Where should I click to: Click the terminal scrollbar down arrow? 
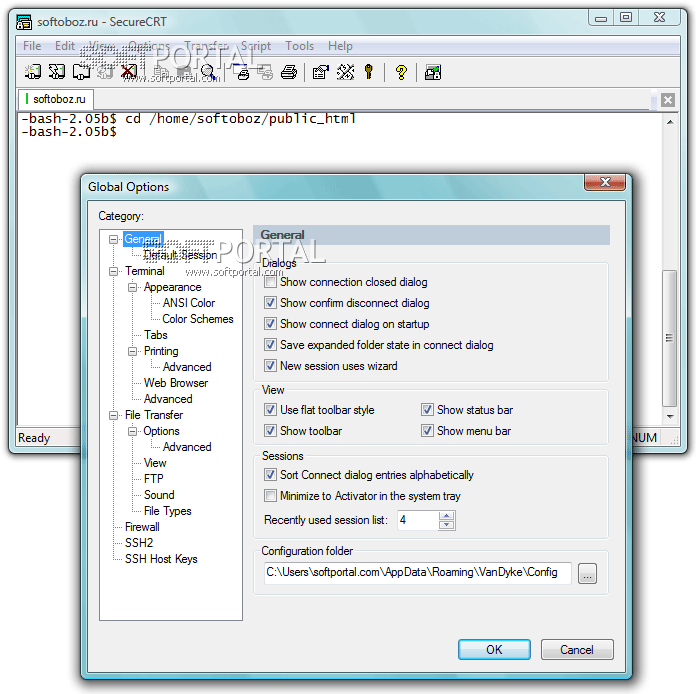tap(670, 416)
